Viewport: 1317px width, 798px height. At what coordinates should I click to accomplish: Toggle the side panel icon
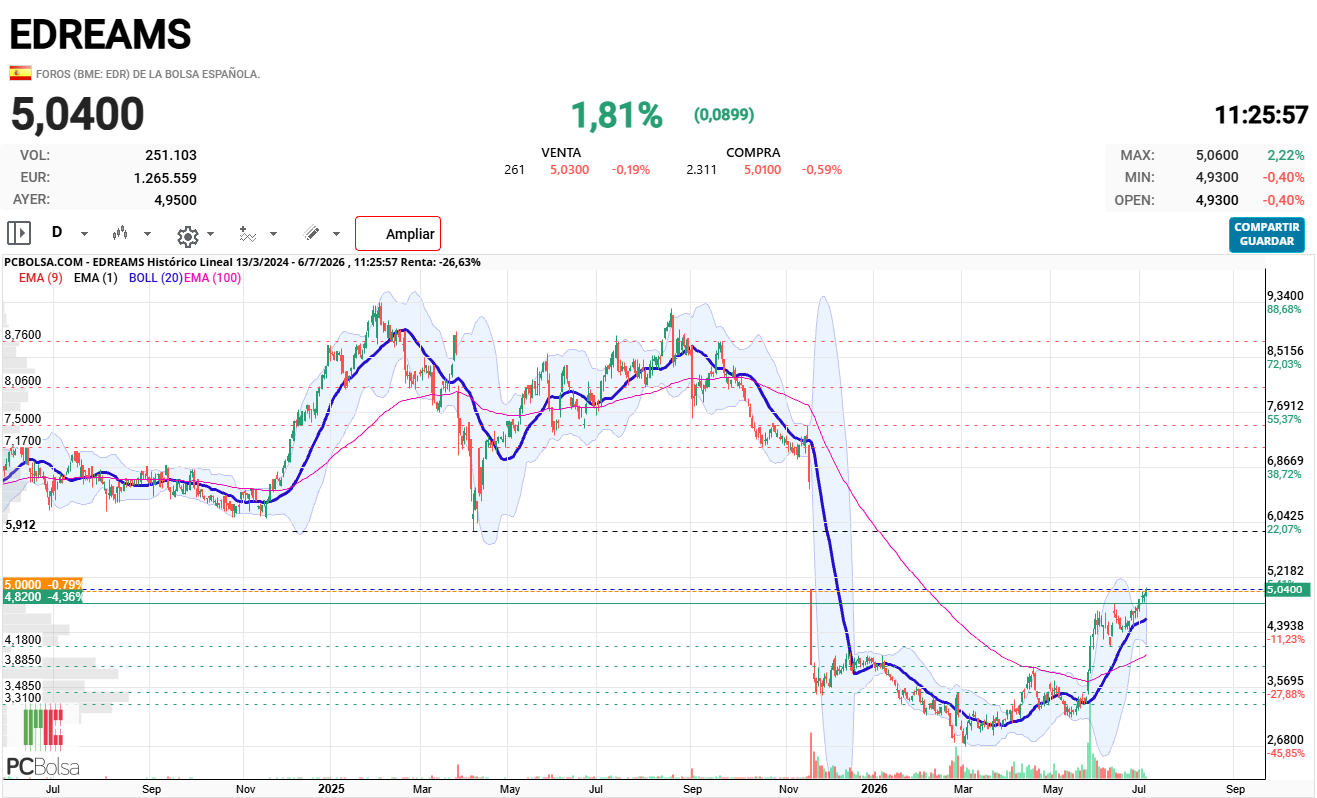(x=19, y=233)
